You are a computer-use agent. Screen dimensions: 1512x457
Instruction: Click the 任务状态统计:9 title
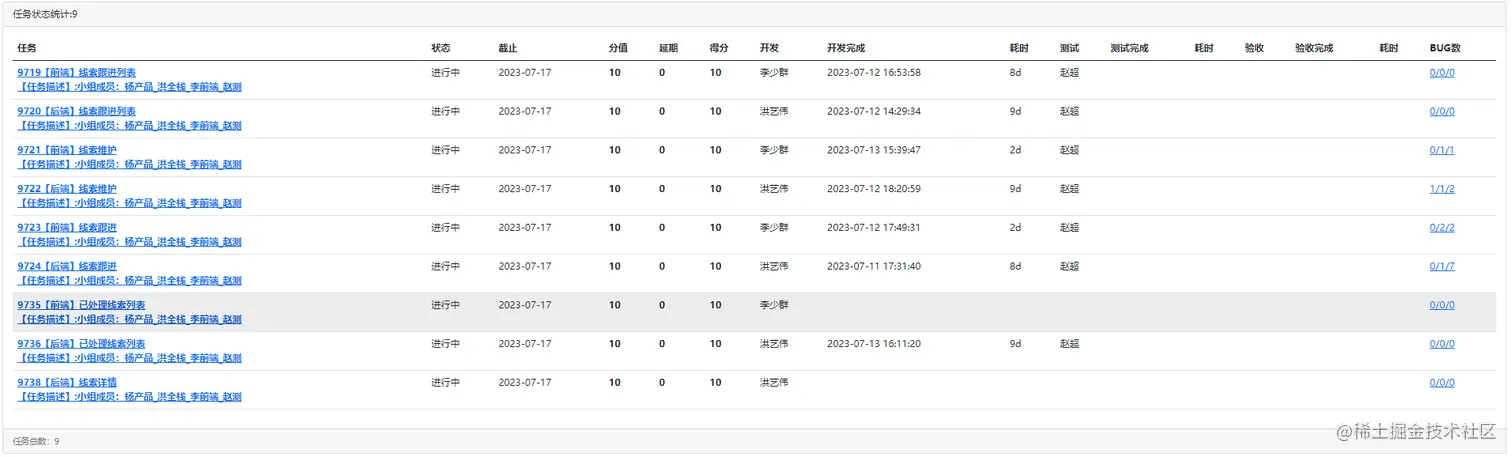45,14
